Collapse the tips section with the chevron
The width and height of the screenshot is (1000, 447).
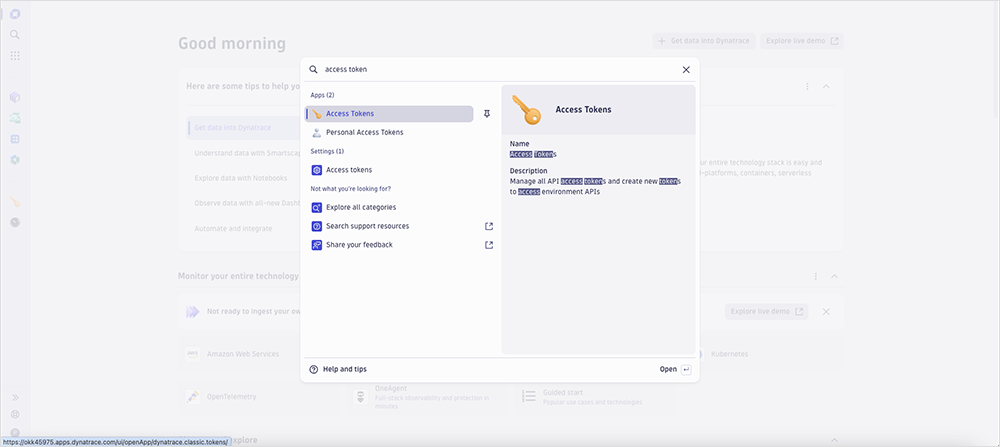point(826,86)
